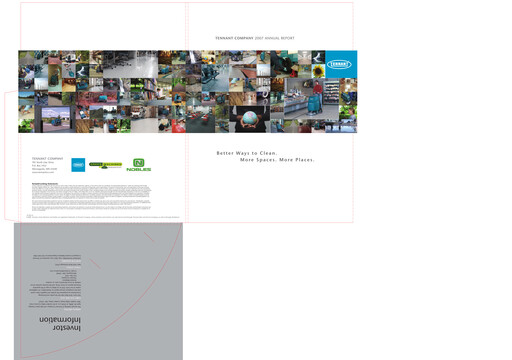Click the upside-down 'Investor' heading
512x360 pixels.
click(67, 328)
